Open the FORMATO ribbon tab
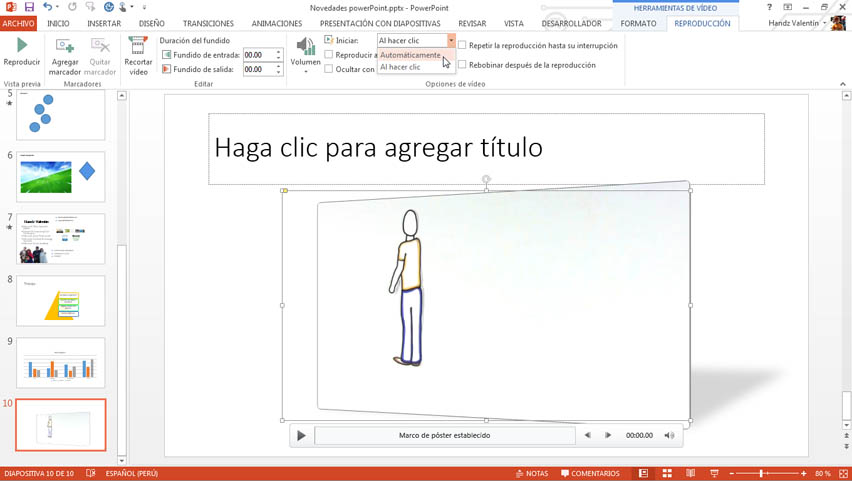The width and height of the screenshot is (852, 481). pos(638,23)
